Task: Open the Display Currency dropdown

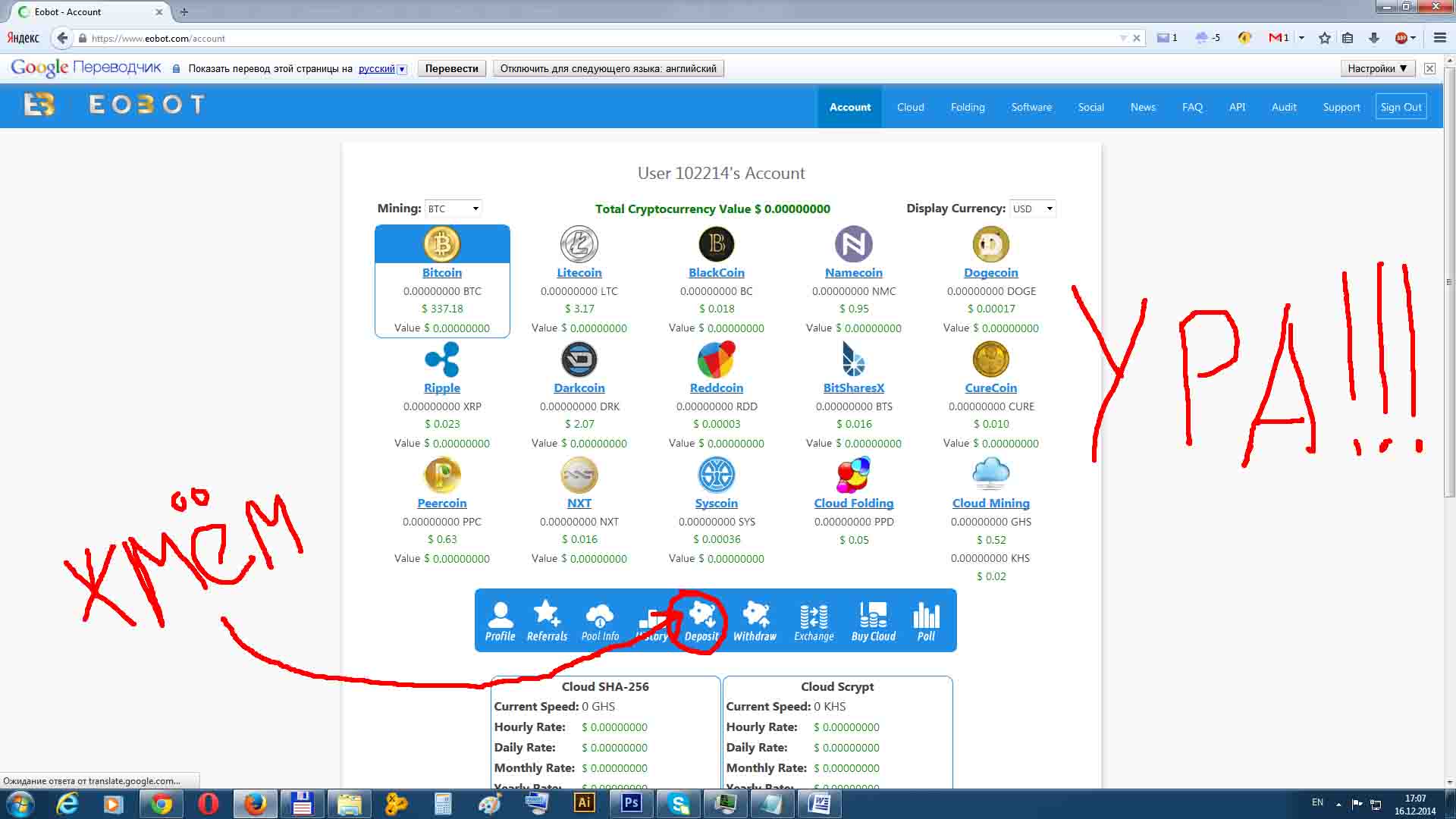Action: click(1032, 209)
